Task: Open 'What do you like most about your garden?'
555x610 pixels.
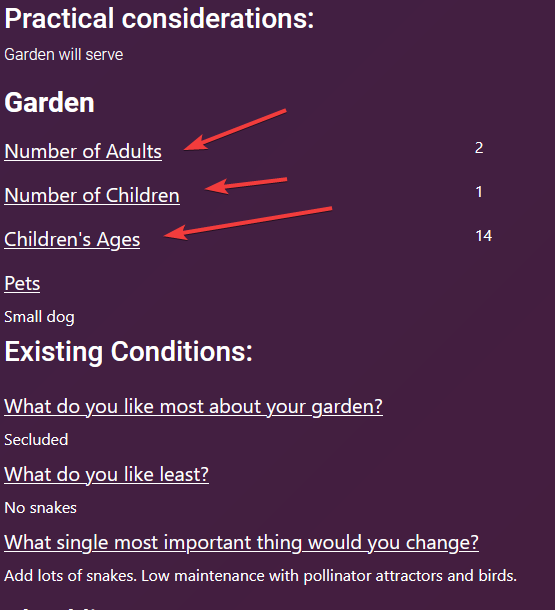Action: pyautogui.click(x=193, y=407)
